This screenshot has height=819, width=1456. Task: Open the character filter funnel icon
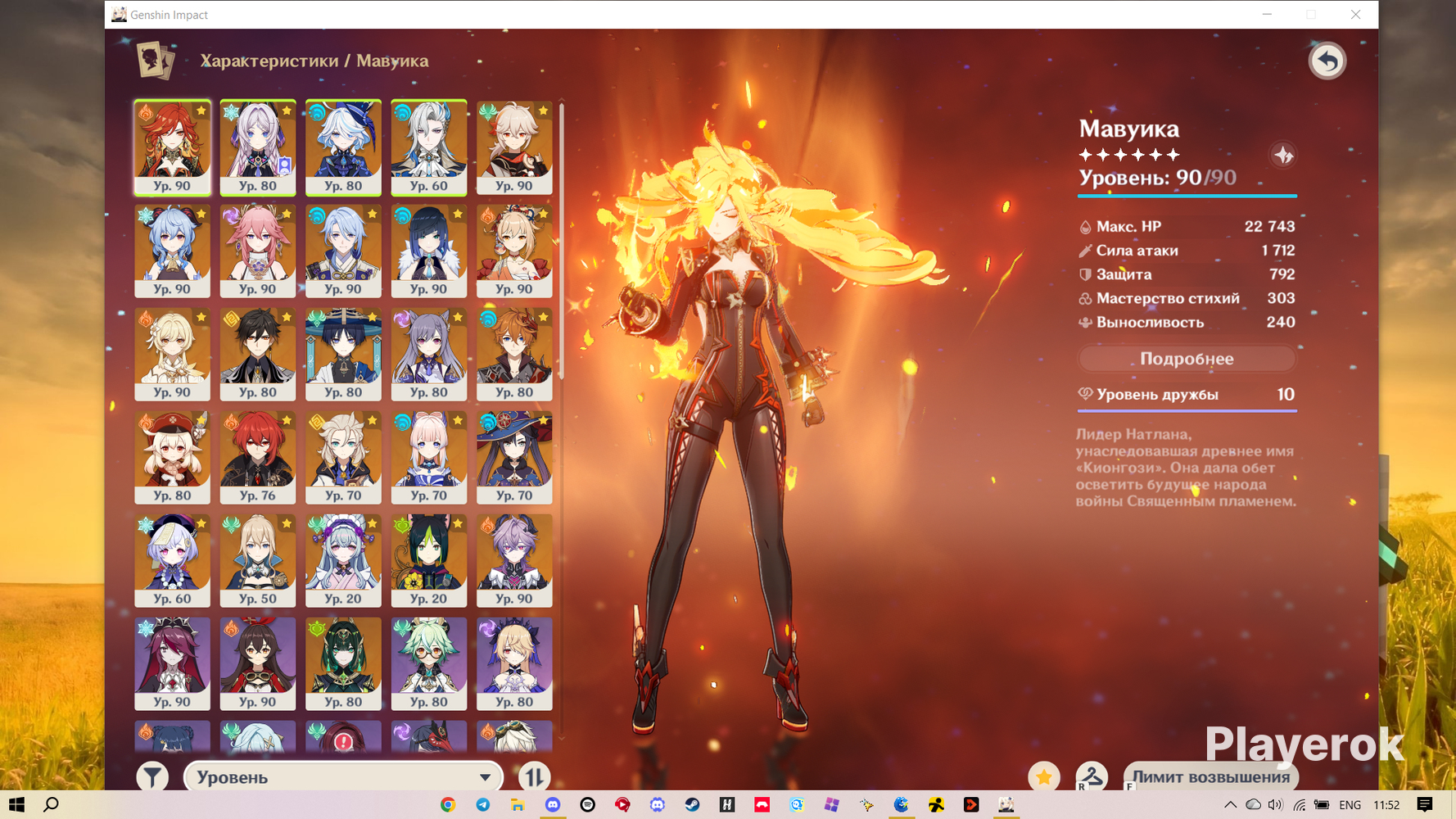coord(152,776)
